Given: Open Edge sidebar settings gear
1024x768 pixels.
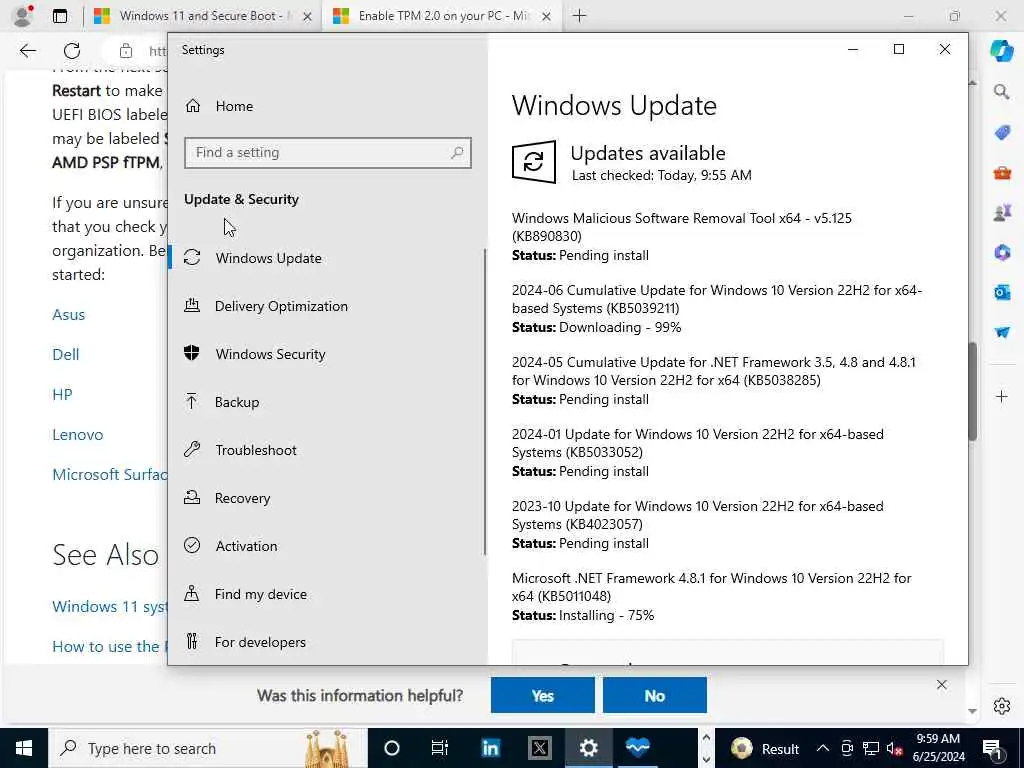Looking at the screenshot, I should (1002, 706).
